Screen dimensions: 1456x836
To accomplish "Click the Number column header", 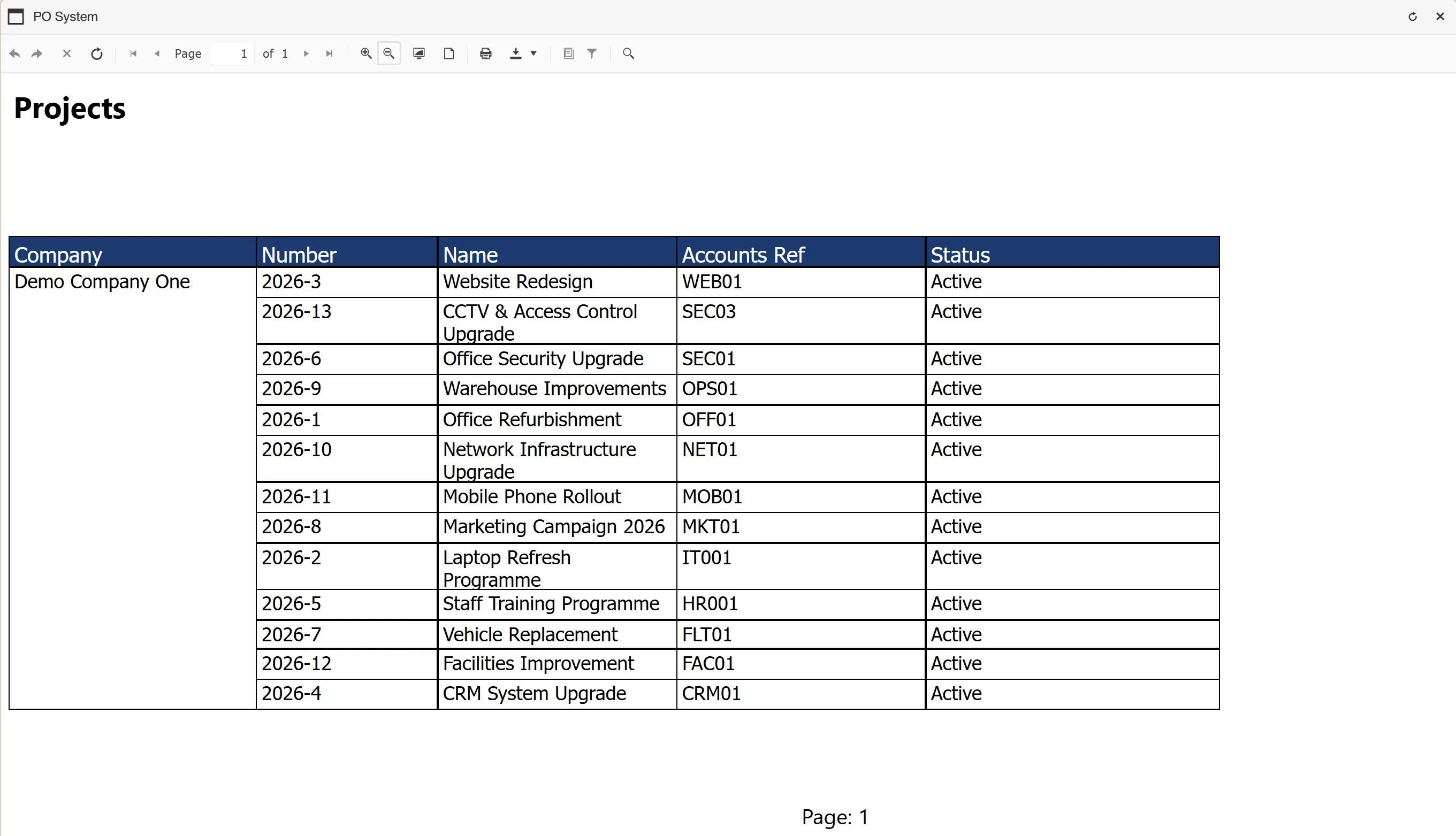I will (346, 252).
